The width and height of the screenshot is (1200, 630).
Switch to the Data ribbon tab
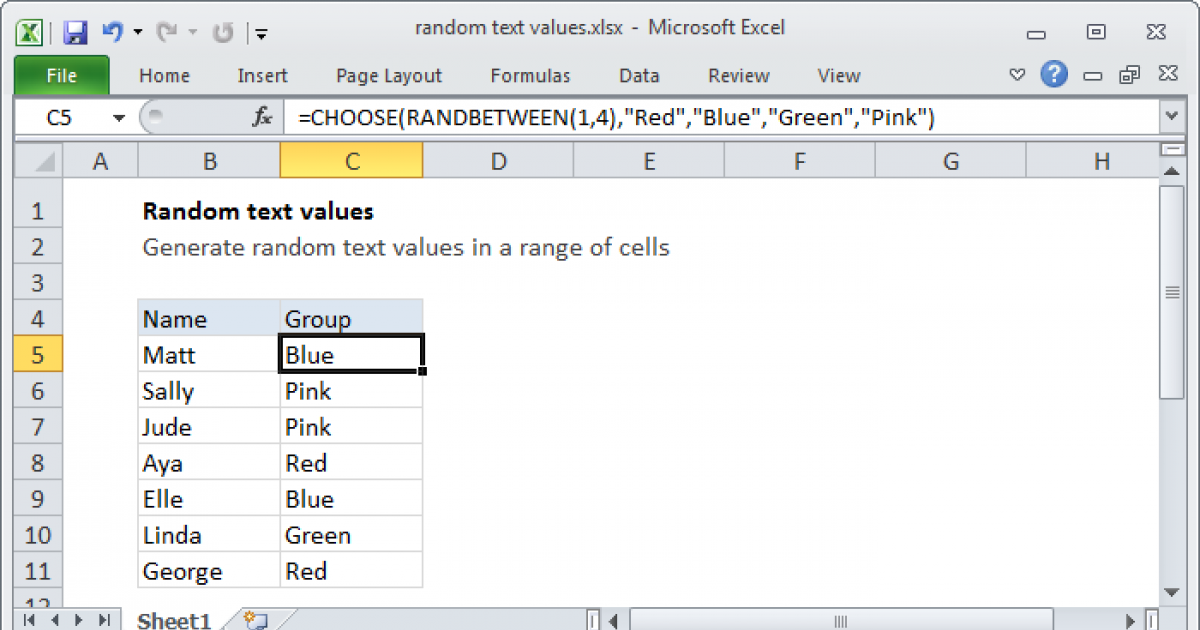point(638,75)
